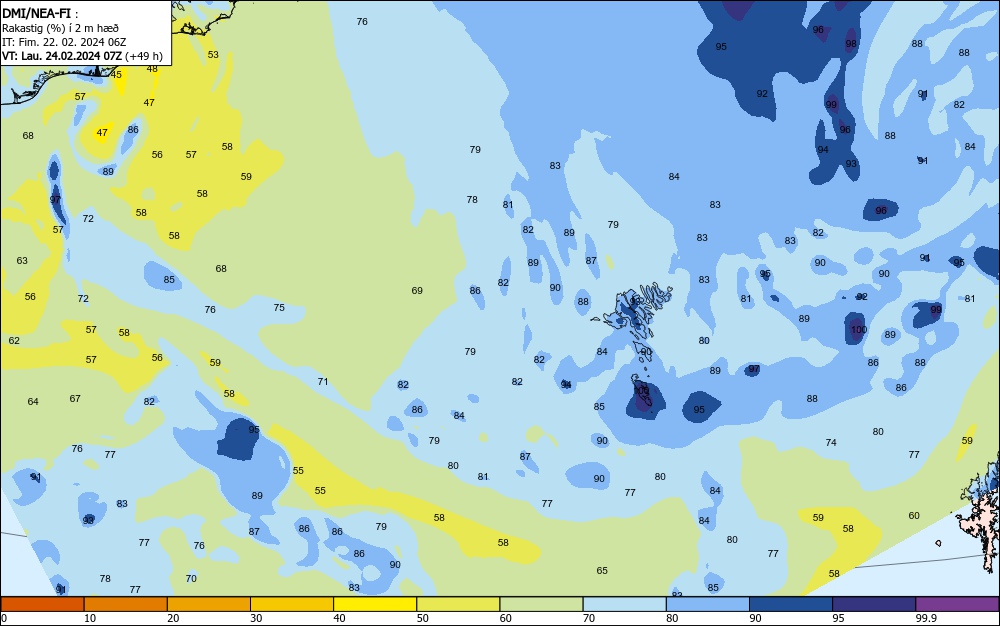Click the '70' humidity value on the map
Screen dimensions: 1000x626
(191, 579)
